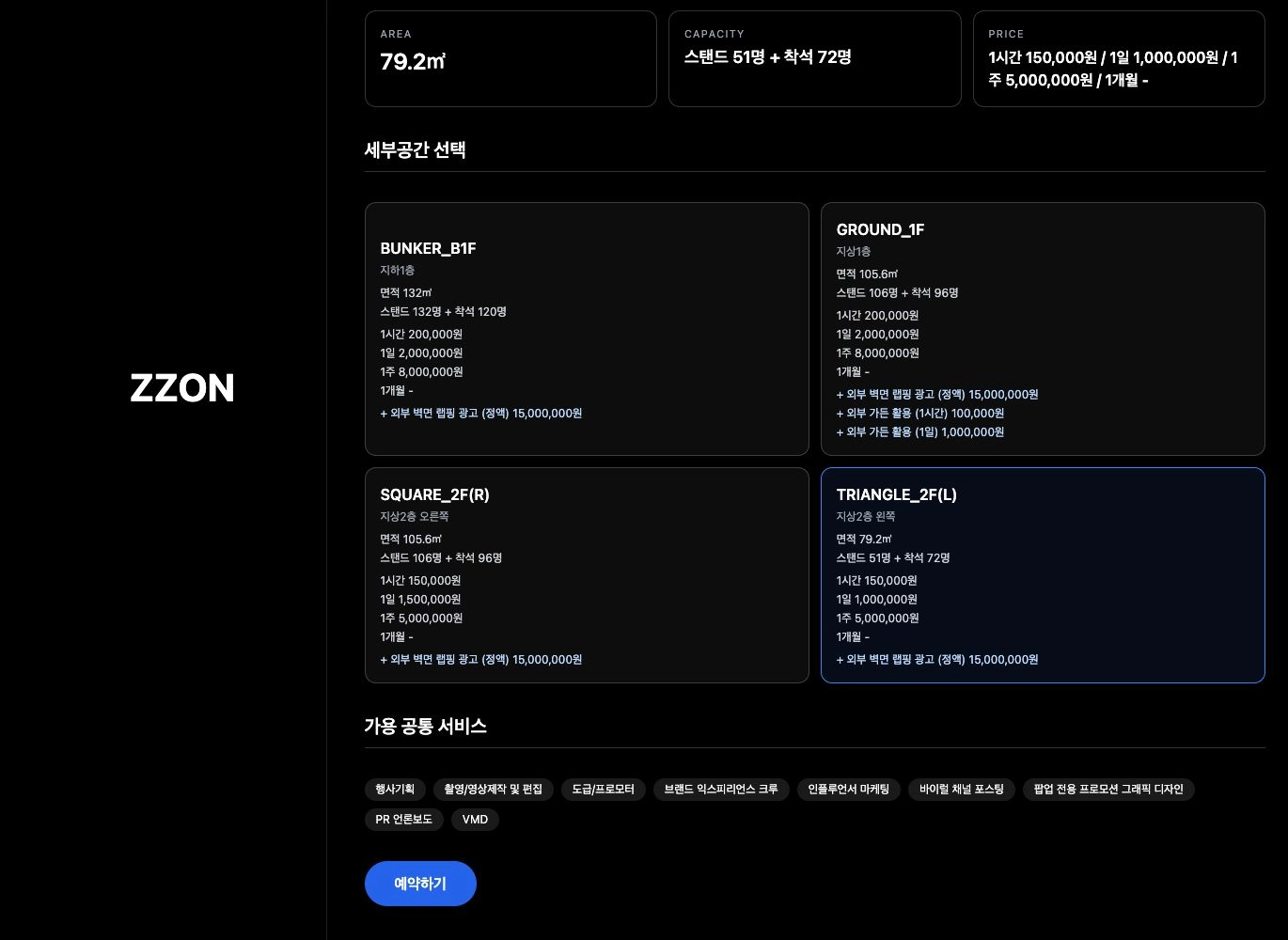Choose the VMD service chip

[x=476, y=820]
